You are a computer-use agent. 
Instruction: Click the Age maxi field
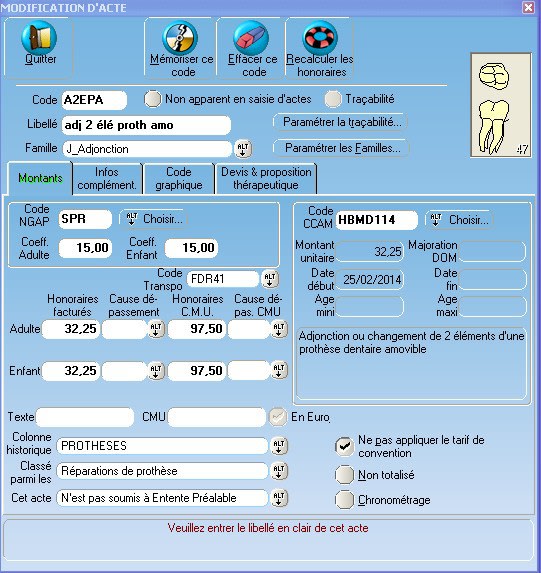(x=492, y=306)
